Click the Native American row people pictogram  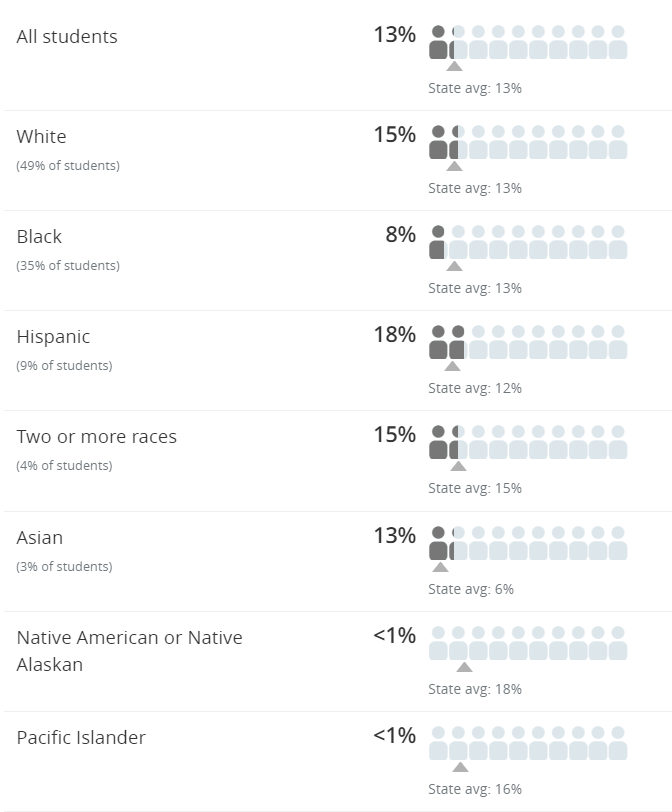click(x=528, y=644)
